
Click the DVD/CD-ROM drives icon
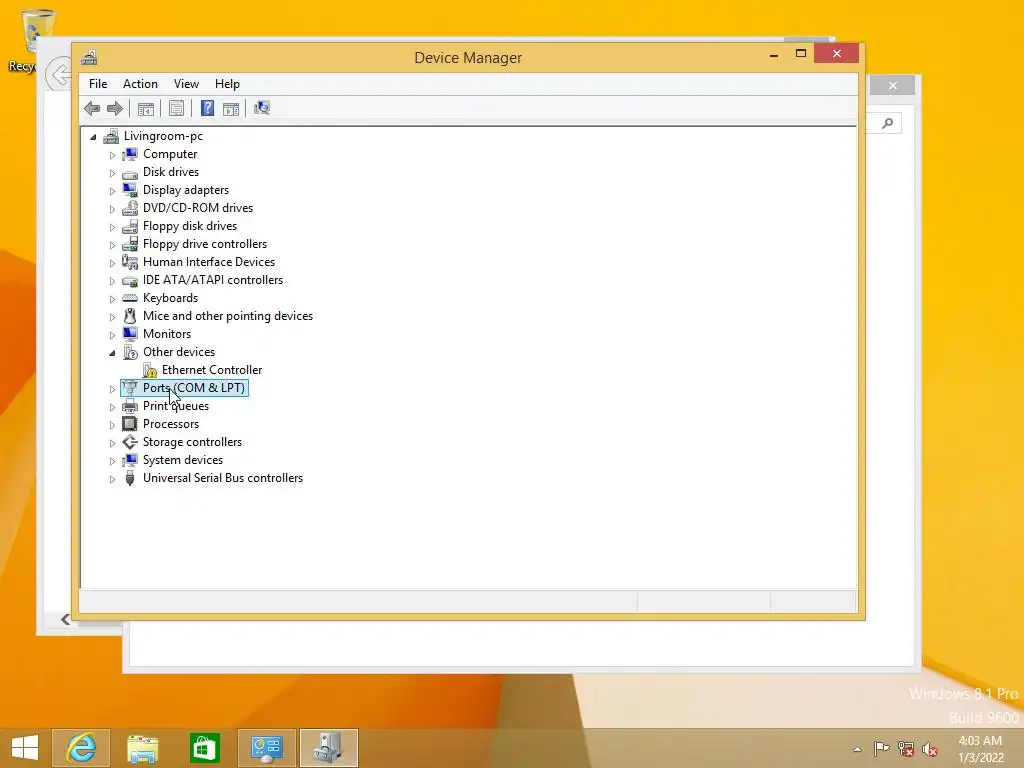point(130,208)
